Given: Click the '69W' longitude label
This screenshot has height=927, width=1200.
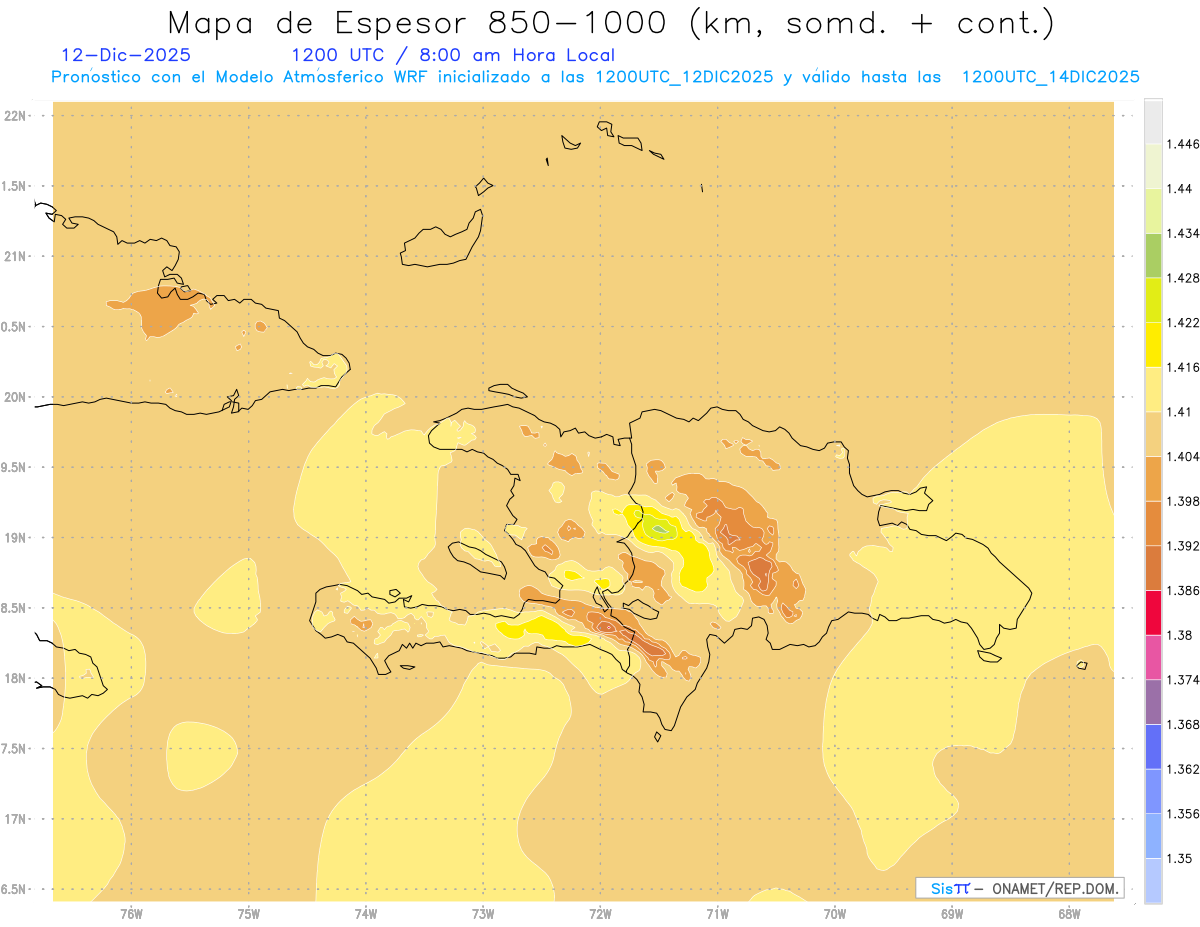Looking at the screenshot, I should coord(952,913).
